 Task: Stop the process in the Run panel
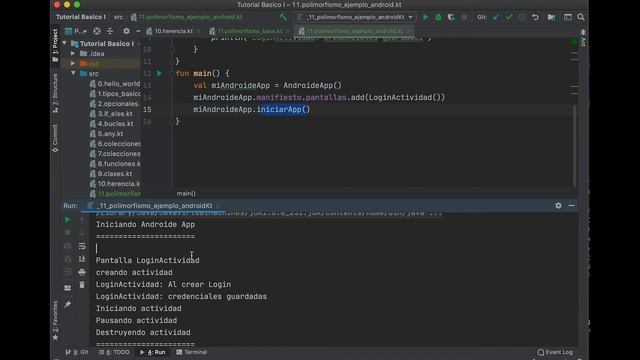tap(68, 233)
